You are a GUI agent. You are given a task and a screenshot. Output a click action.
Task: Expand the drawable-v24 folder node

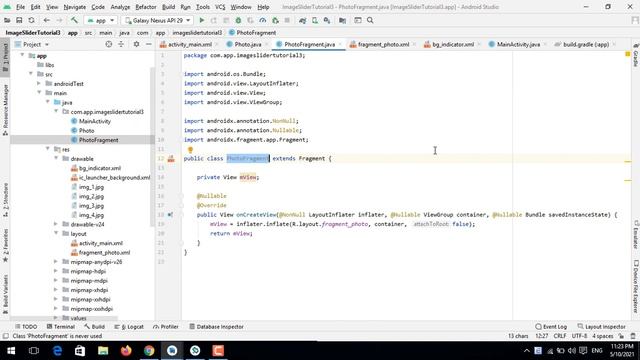(56, 224)
